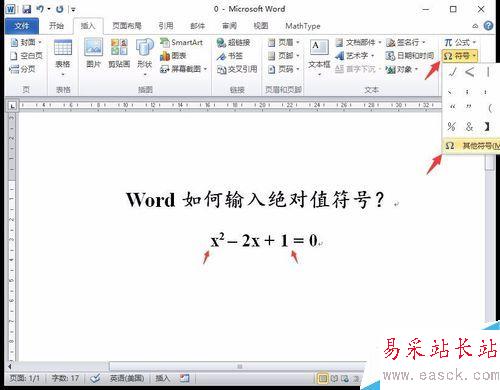Click the macro recording icon in status bar

tap(184, 378)
